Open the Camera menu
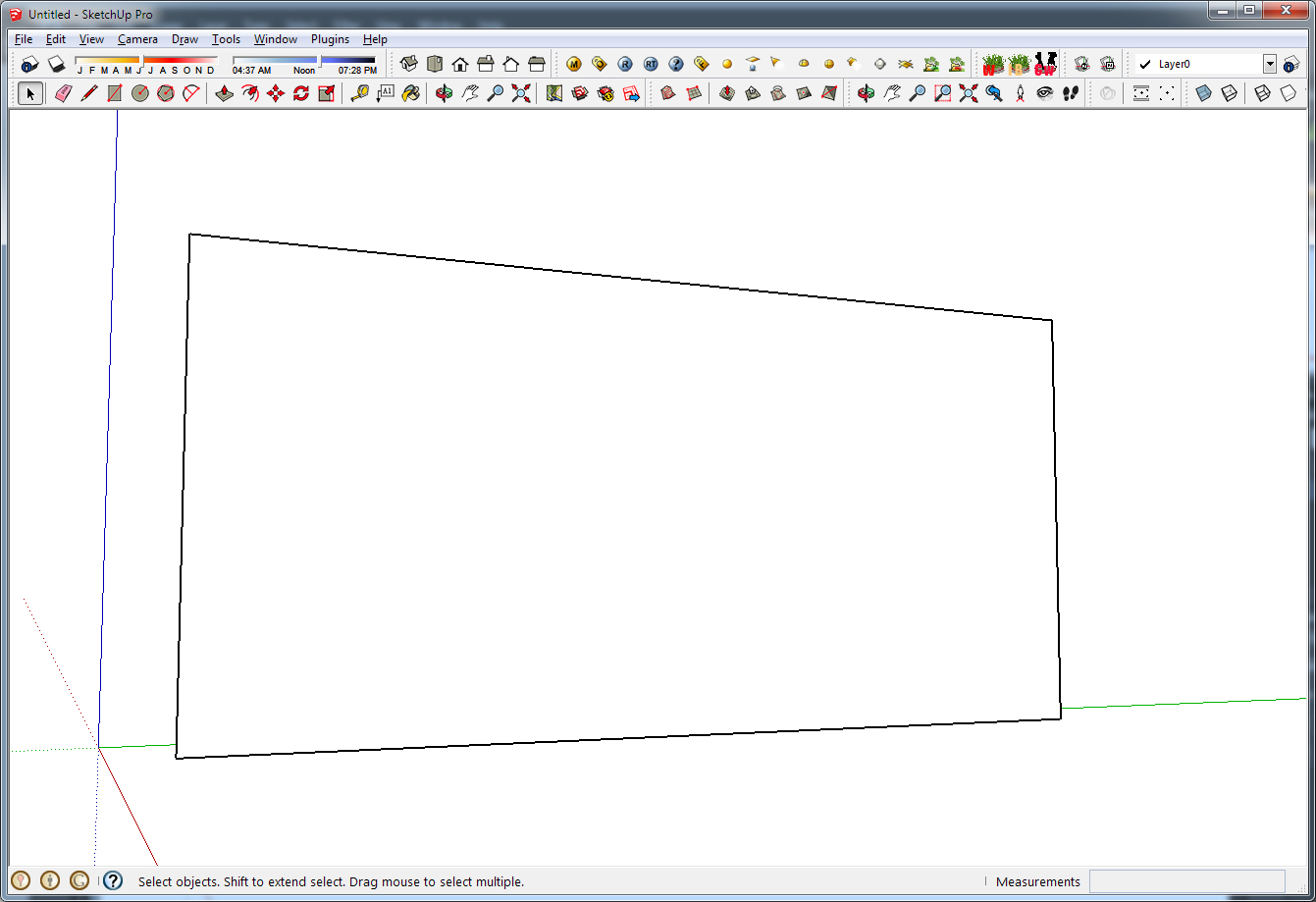Image resolution: width=1316 pixels, height=902 pixels. (137, 39)
